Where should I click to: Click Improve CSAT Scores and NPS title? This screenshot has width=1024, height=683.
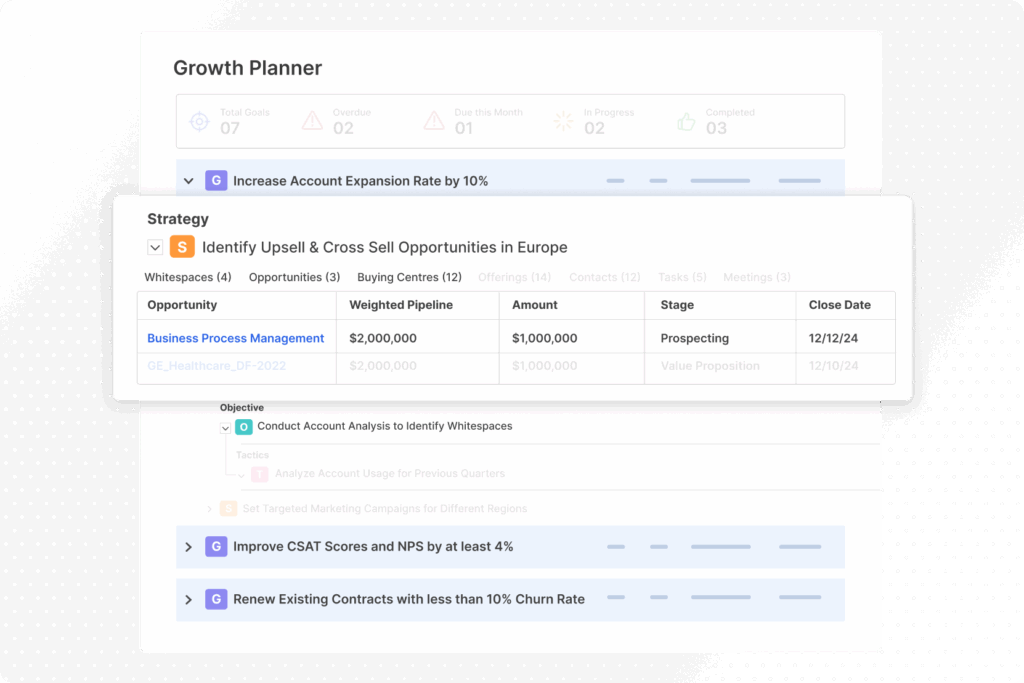(x=373, y=547)
